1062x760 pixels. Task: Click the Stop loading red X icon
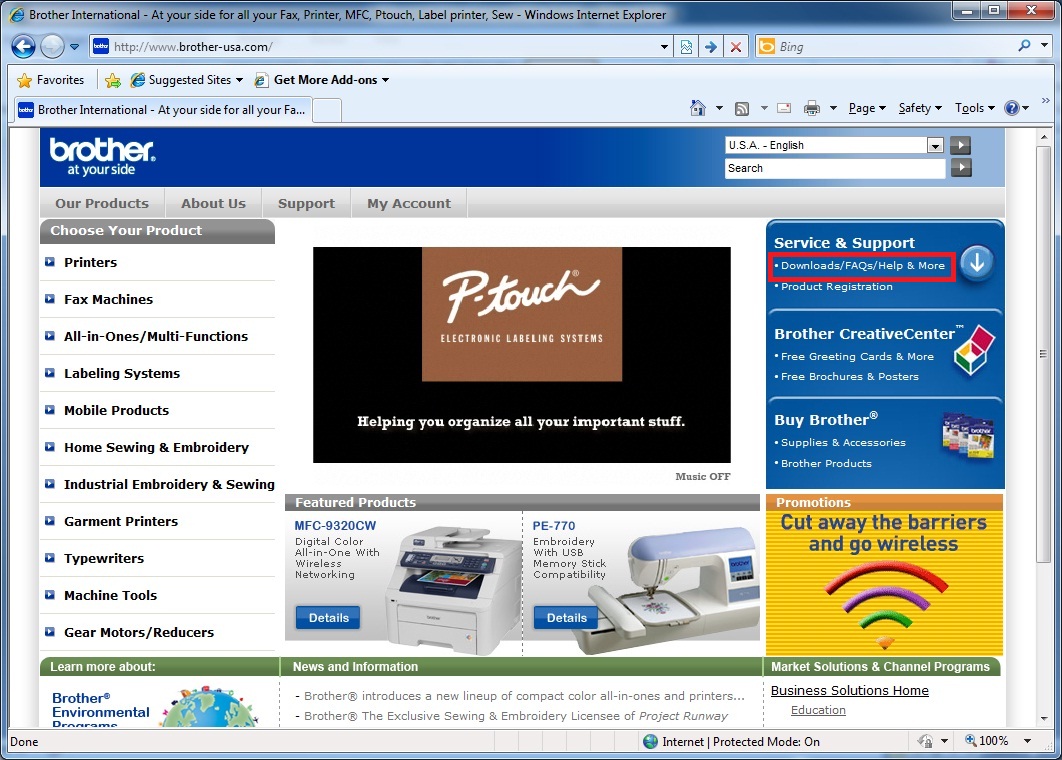pos(736,47)
